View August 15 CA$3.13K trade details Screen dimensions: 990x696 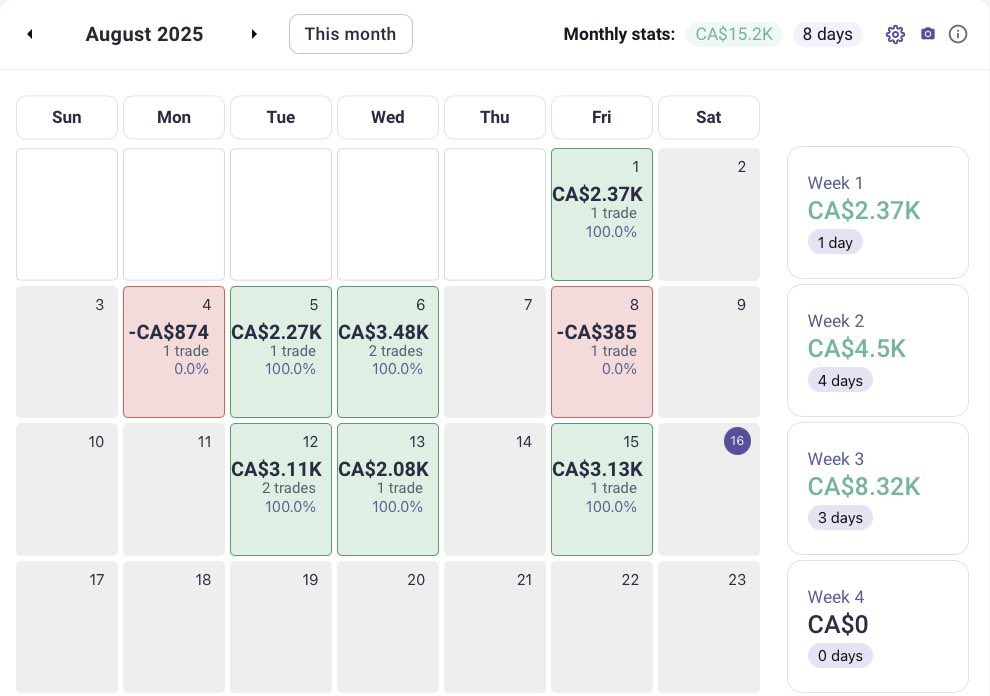(601, 489)
